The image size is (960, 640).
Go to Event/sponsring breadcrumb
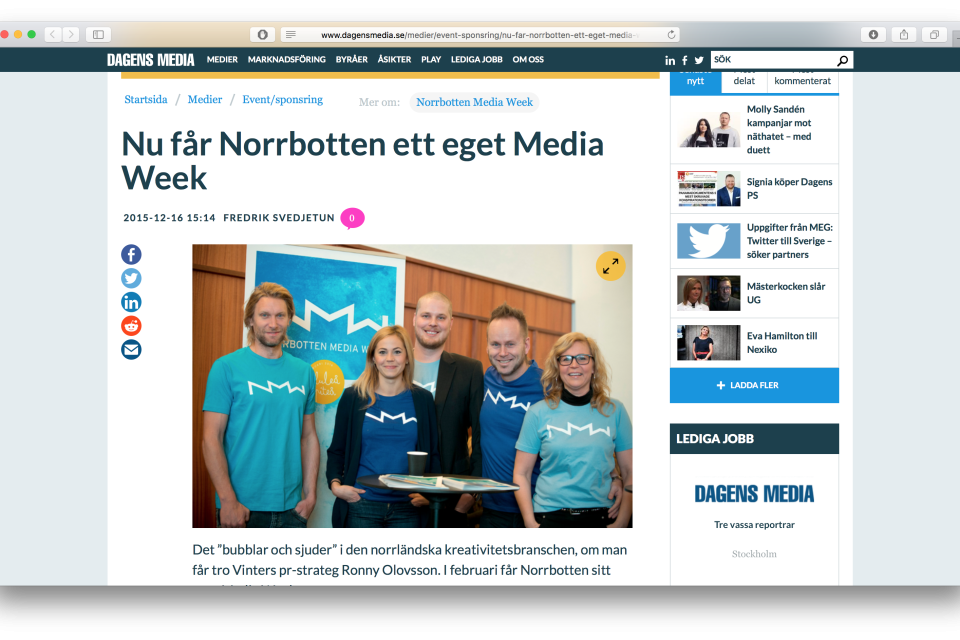(x=282, y=99)
